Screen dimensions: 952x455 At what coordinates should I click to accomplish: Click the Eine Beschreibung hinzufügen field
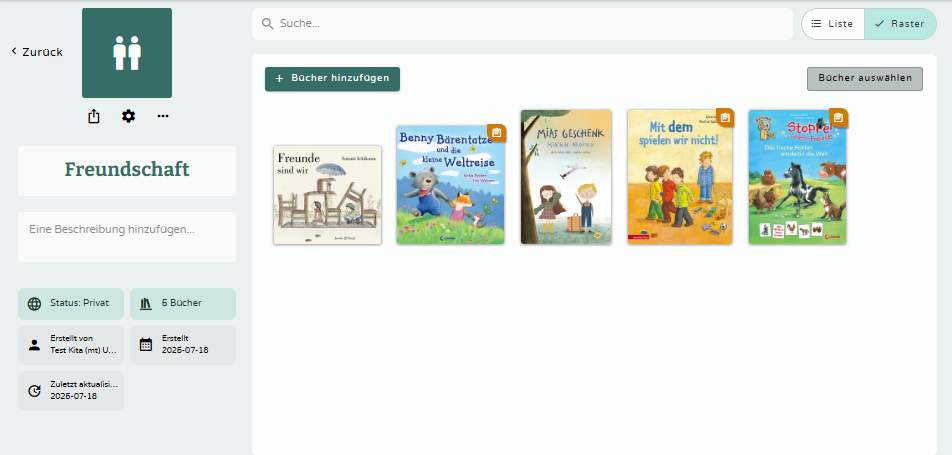click(x=127, y=236)
